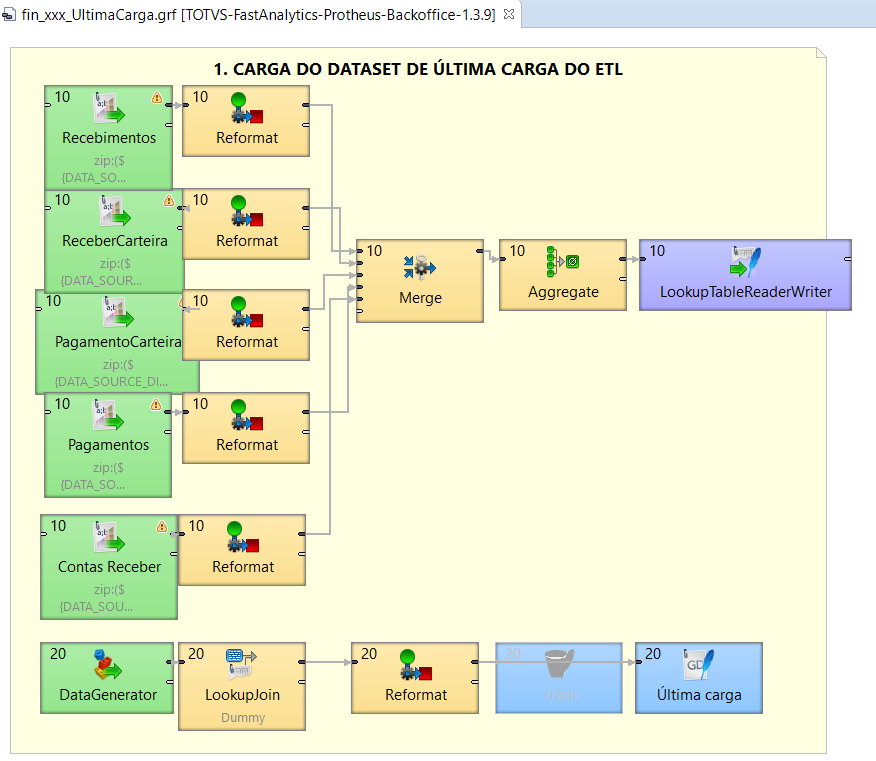Click the LookupTableReaderWriter icon
This screenshot has width=876, height=761.
click(745, 262)
